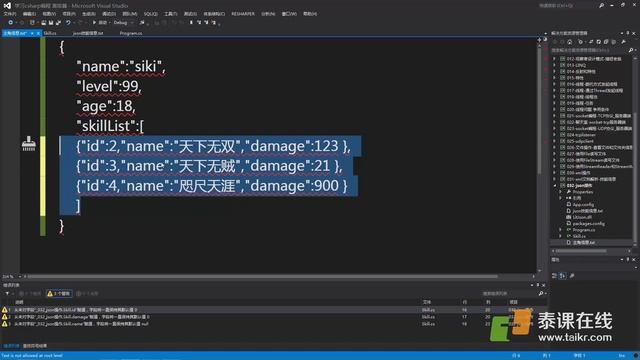Click the first warning triangle icon in Error List

(x=4, y=310)
